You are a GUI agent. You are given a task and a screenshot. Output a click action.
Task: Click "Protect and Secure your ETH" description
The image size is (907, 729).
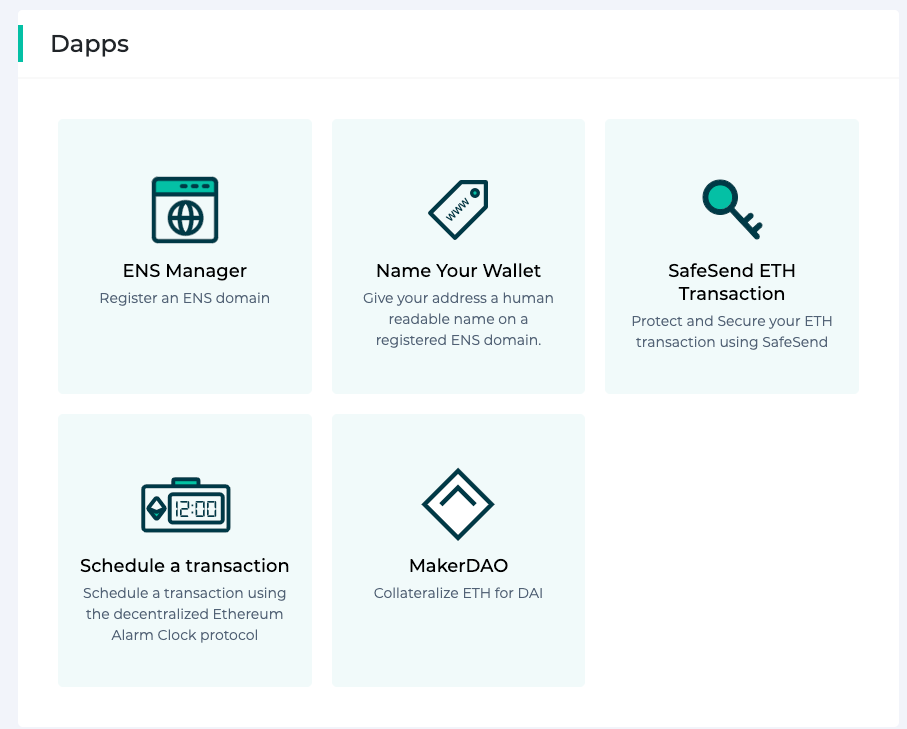[731, 321]
